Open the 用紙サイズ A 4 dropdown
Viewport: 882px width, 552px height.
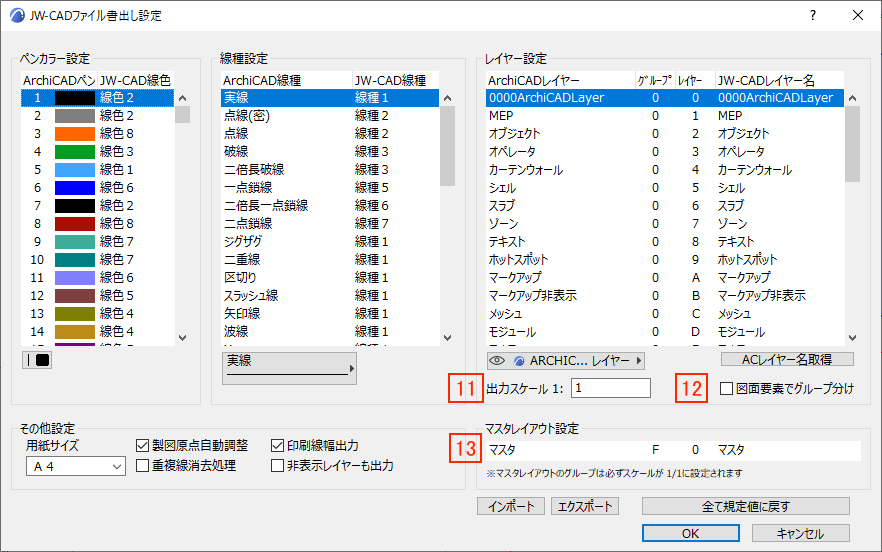tap(75, 466)
